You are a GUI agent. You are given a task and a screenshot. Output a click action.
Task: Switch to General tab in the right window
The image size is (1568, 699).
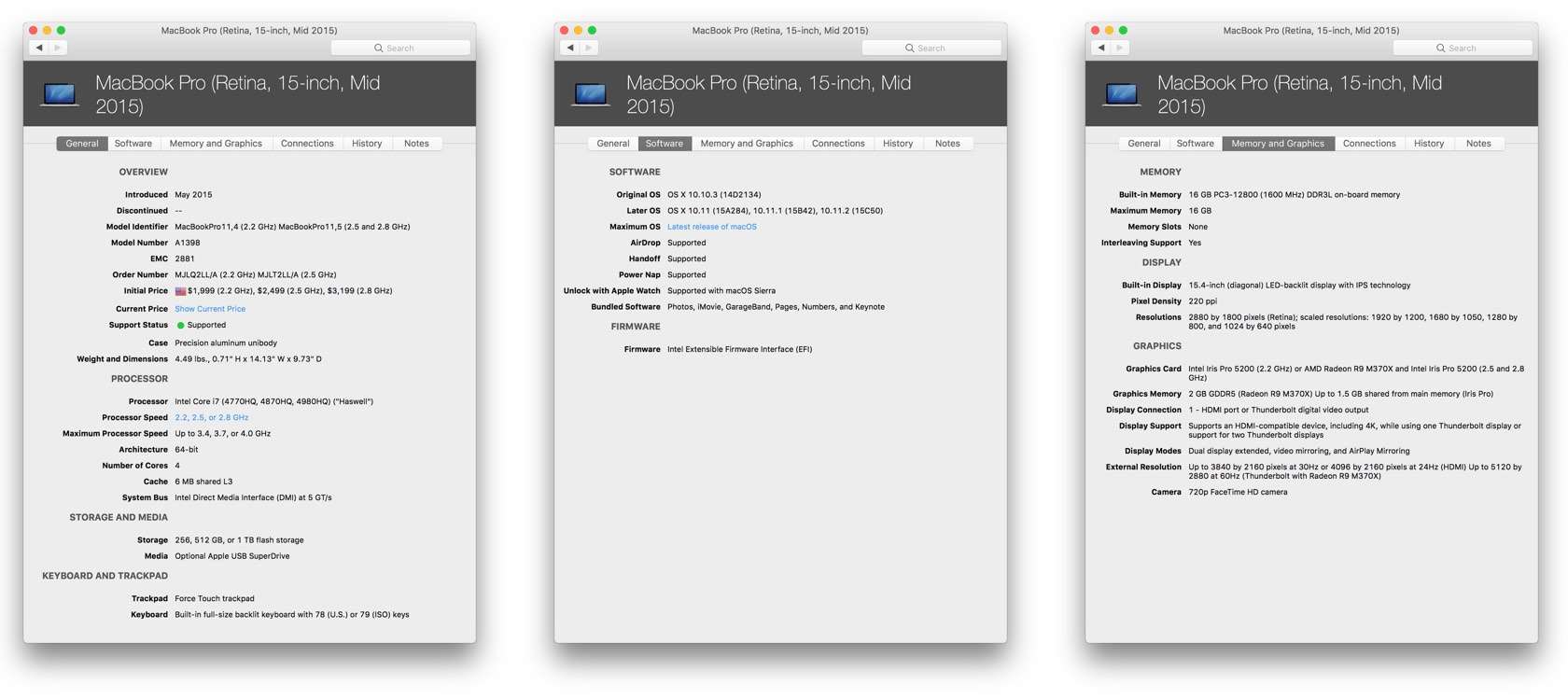pyautogui.click(x=1144, y=144)
